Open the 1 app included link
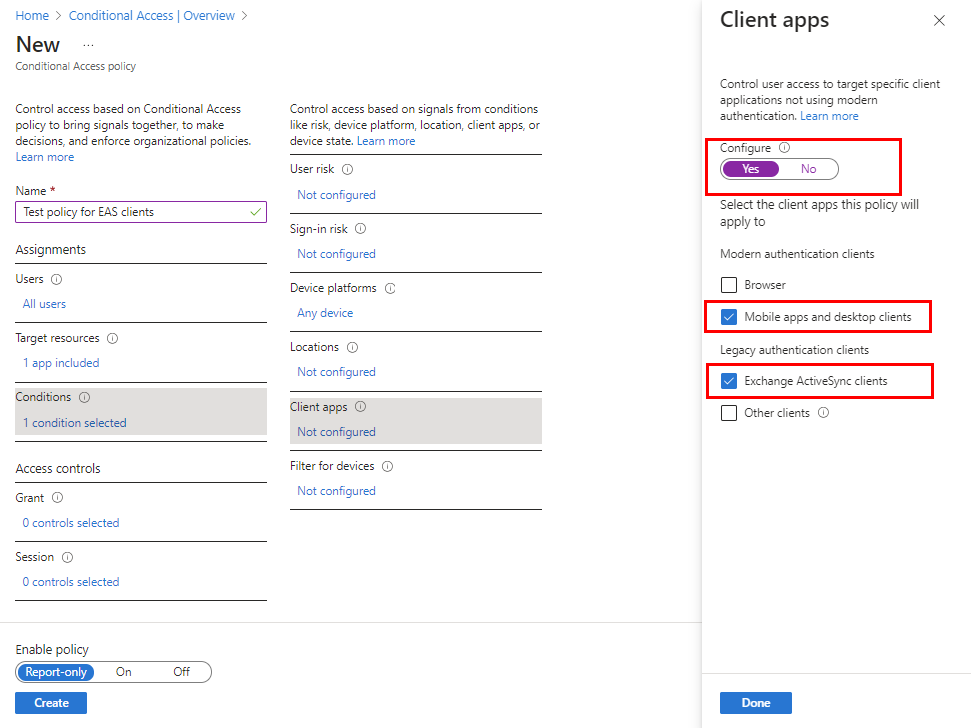The image size is (971, 728). tap(61, 363)
